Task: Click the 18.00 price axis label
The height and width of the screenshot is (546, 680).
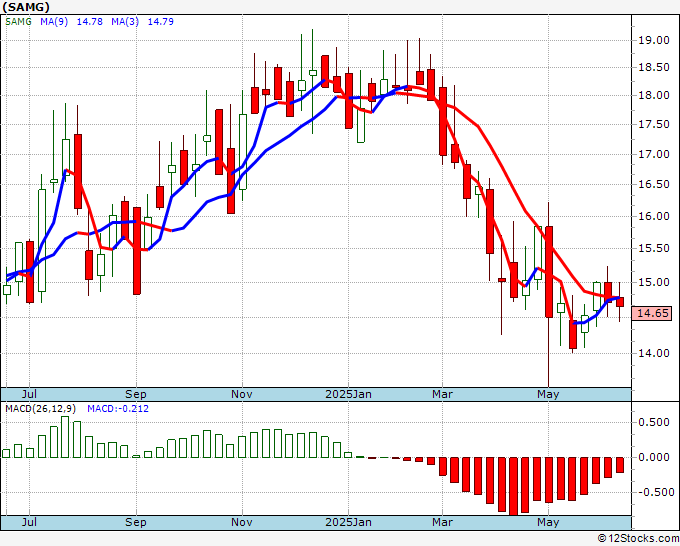Action: click(x=654, y=95)
